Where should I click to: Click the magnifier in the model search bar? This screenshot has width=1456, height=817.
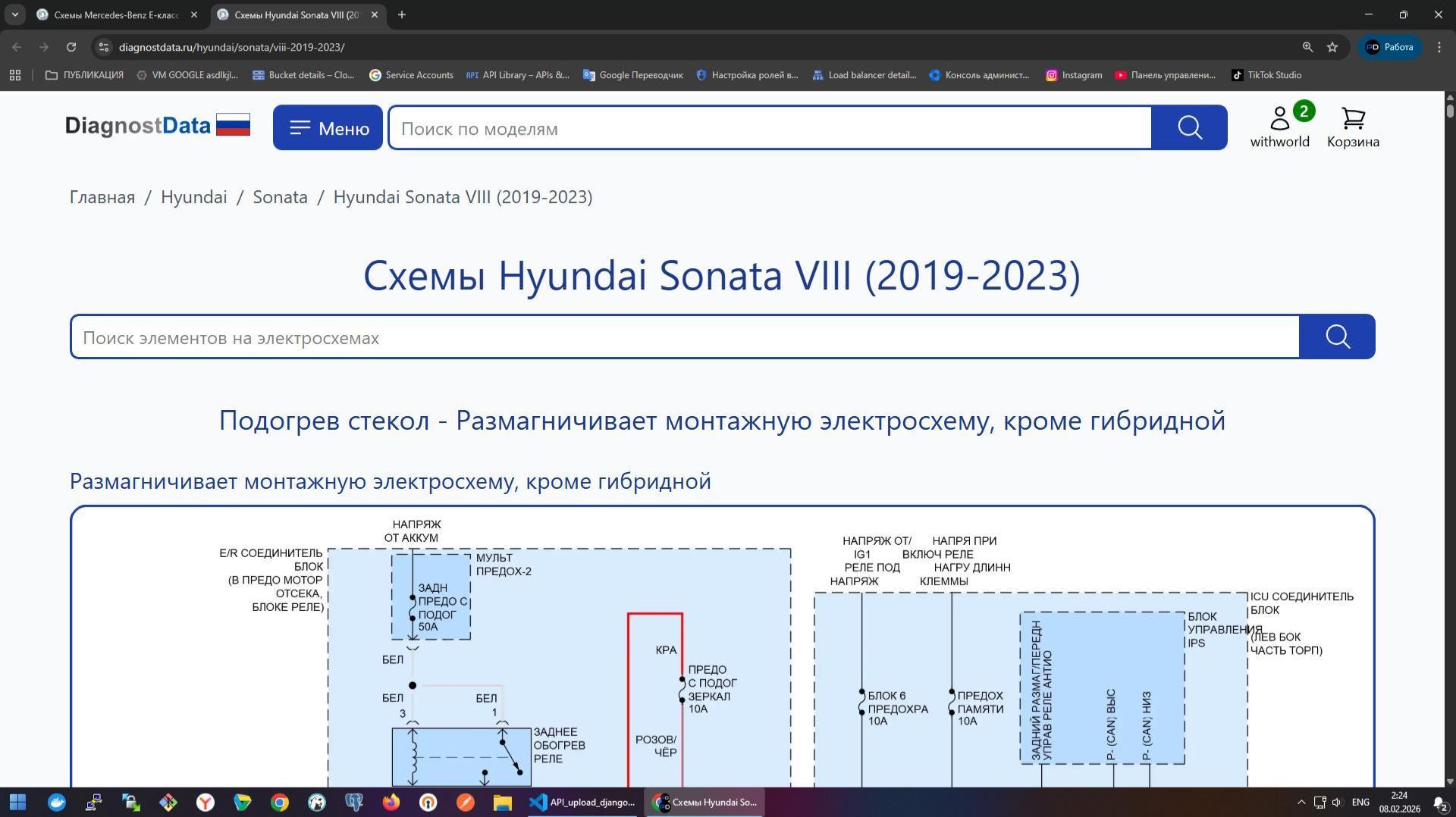1188,127
